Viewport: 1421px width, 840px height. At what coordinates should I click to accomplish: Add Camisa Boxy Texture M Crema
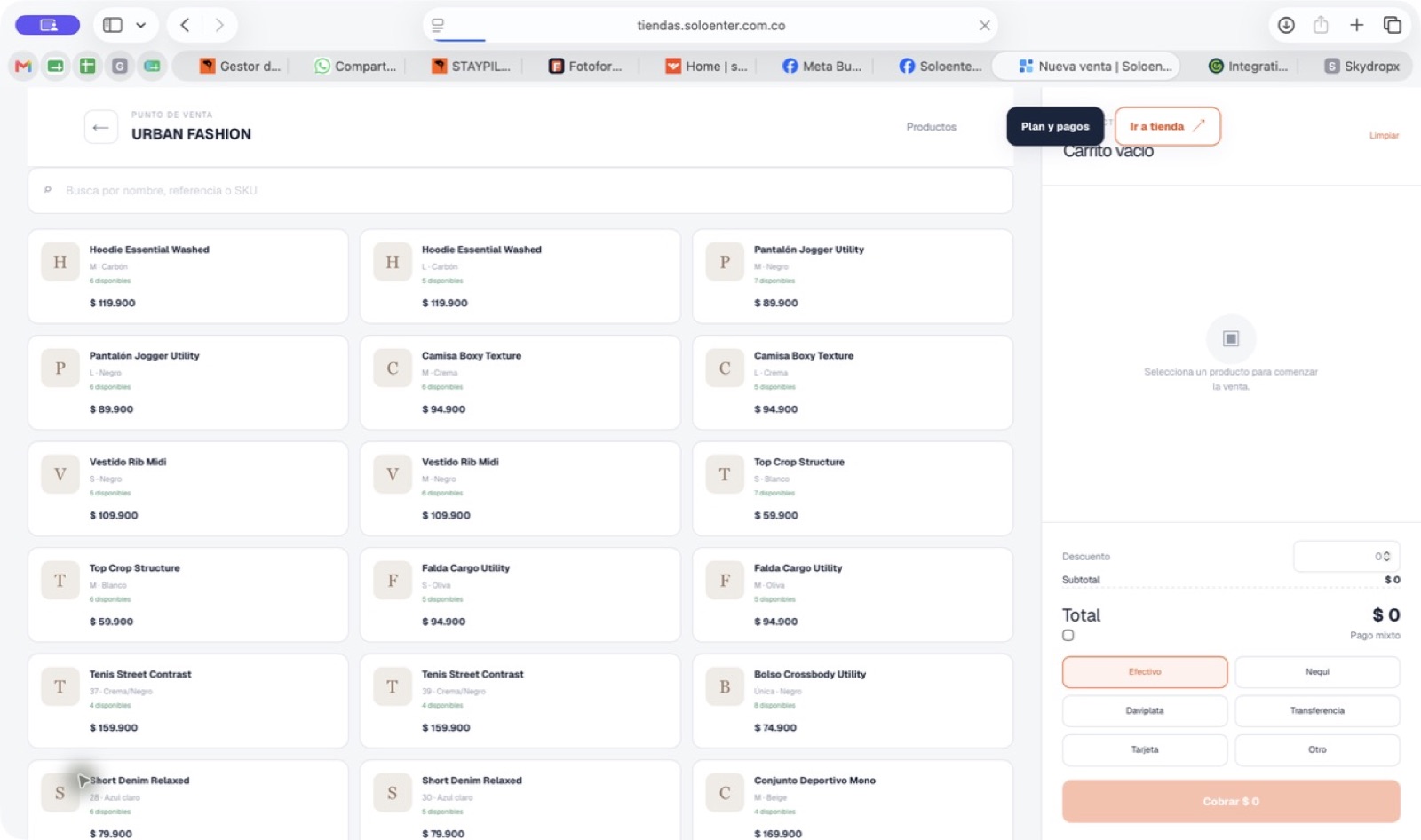point(520,383)
